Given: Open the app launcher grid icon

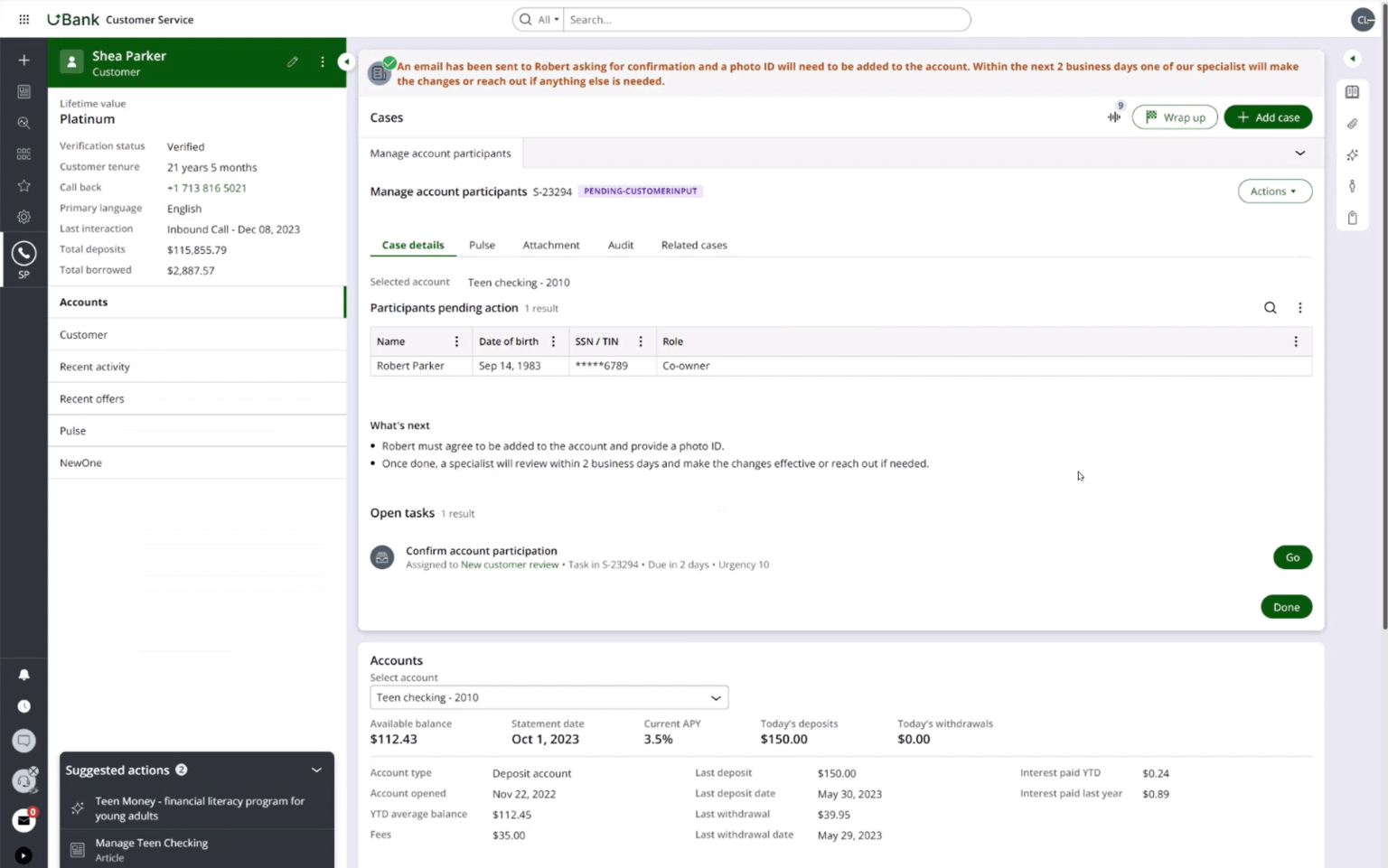Looking at the screenshot, I should coord(24,19).
